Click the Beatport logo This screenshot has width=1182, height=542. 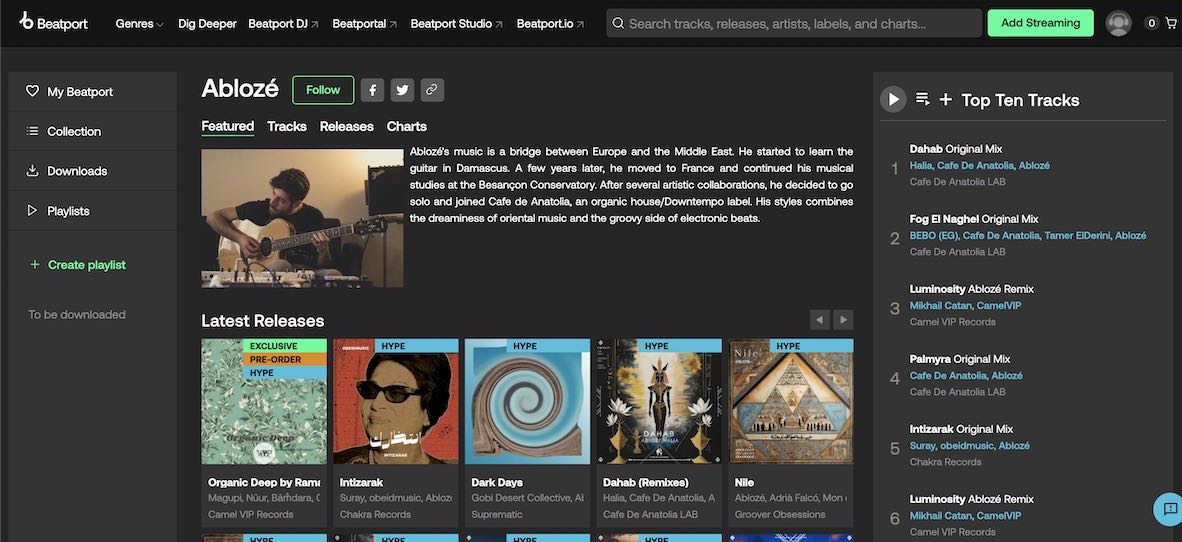coord(54,22)
